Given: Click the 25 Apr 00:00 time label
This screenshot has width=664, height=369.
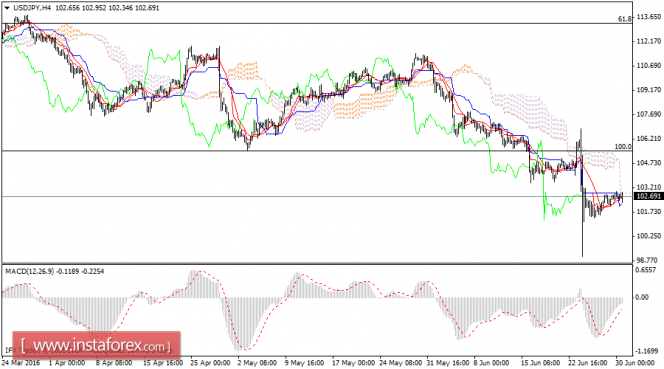Looking at the screenshot, I should point(210,363).
